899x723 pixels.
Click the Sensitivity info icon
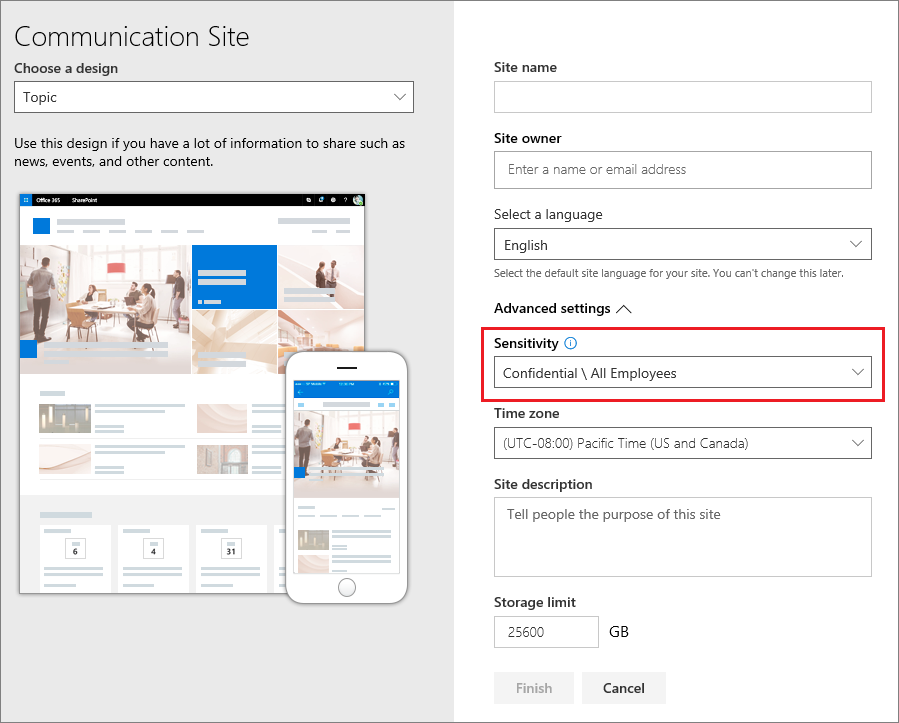pos(569,343)
